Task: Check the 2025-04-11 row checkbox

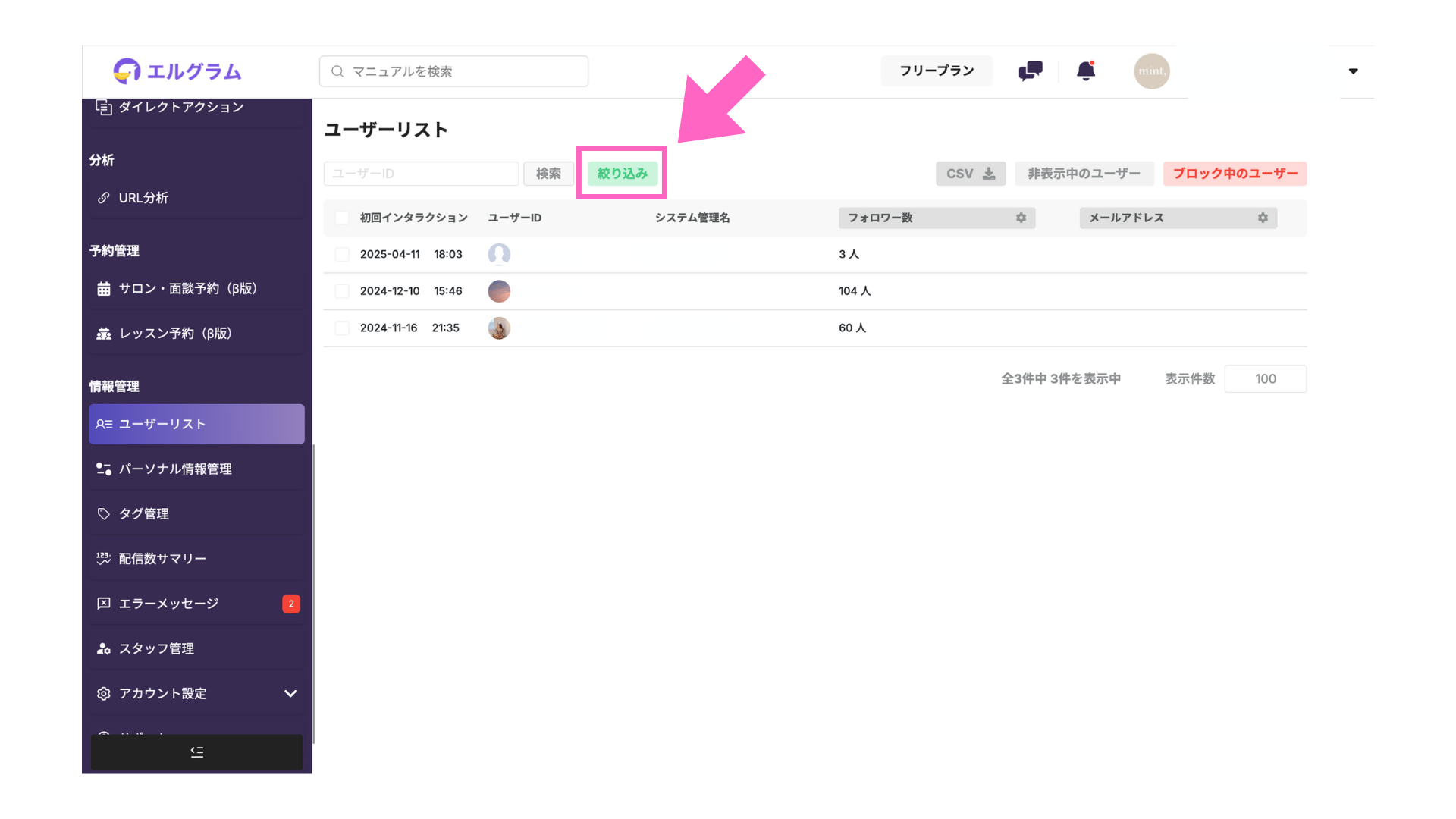Action: point(342,255)
